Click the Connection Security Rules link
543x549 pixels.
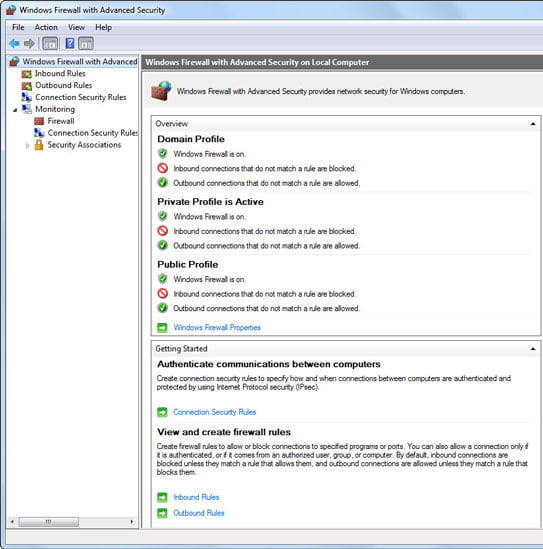tap(215, 412)
